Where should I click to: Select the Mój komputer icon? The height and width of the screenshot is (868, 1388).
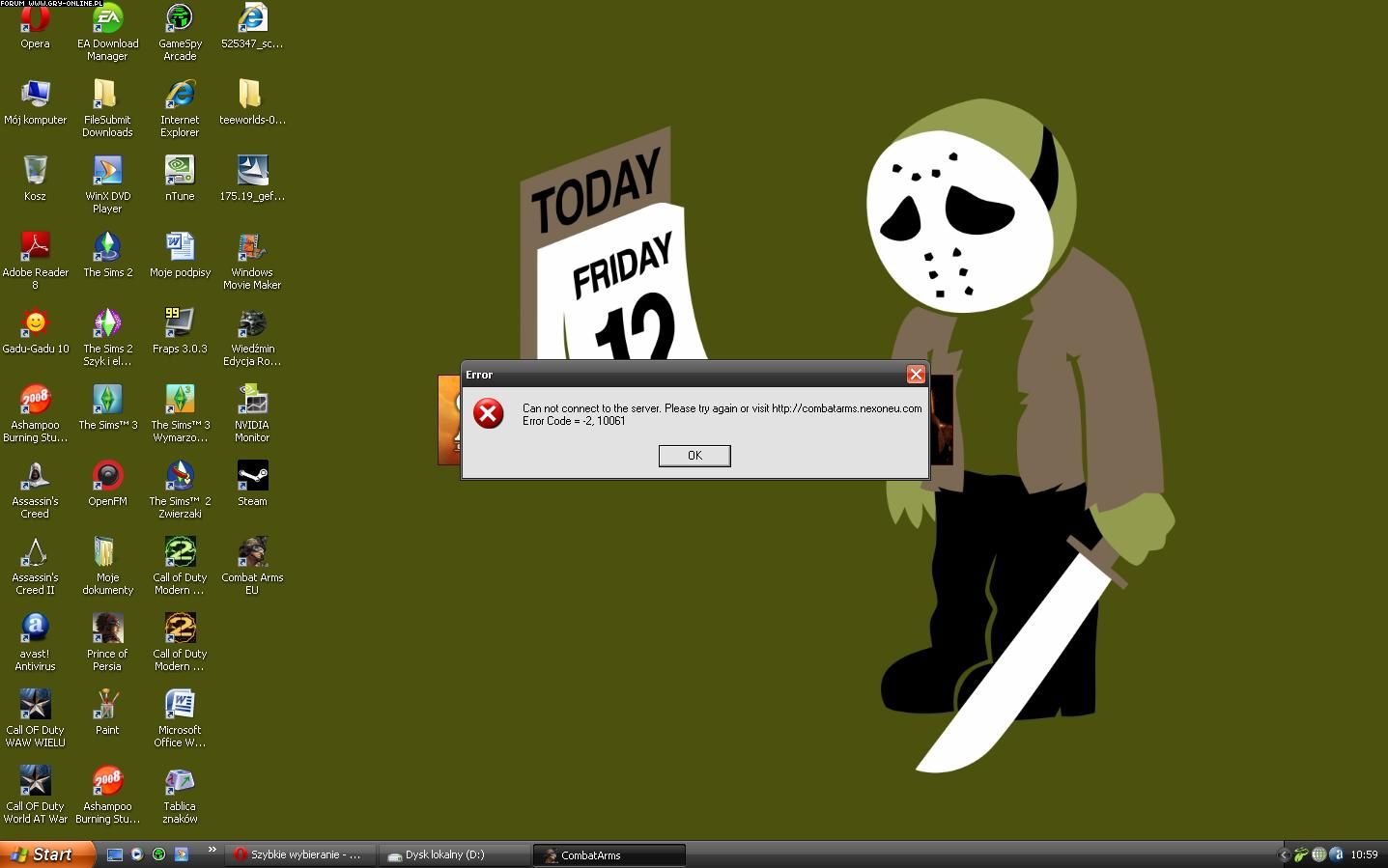pos(35,102)
